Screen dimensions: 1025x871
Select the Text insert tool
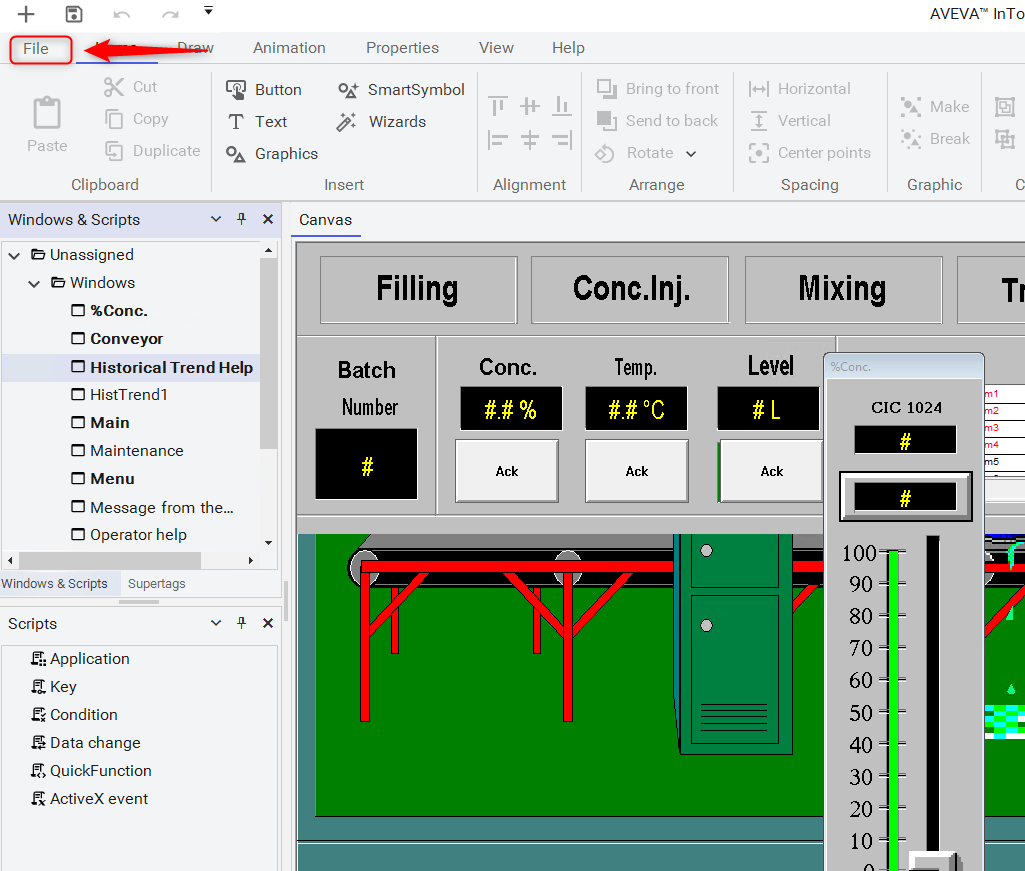[257, 122]
